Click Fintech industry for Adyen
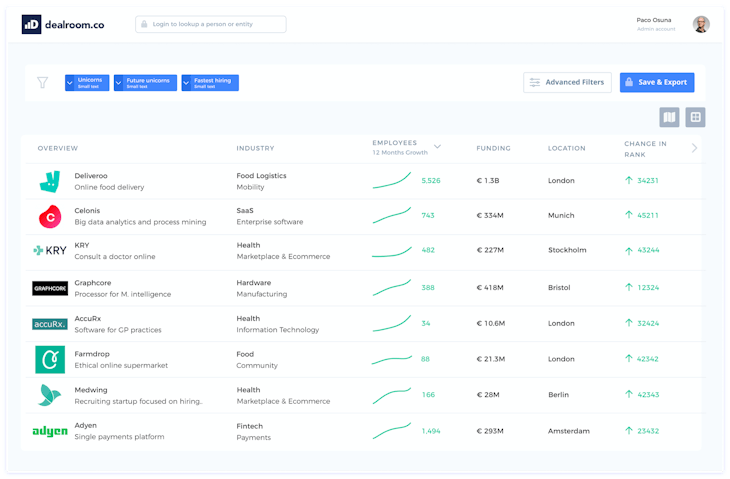 [x=250, y=426]
